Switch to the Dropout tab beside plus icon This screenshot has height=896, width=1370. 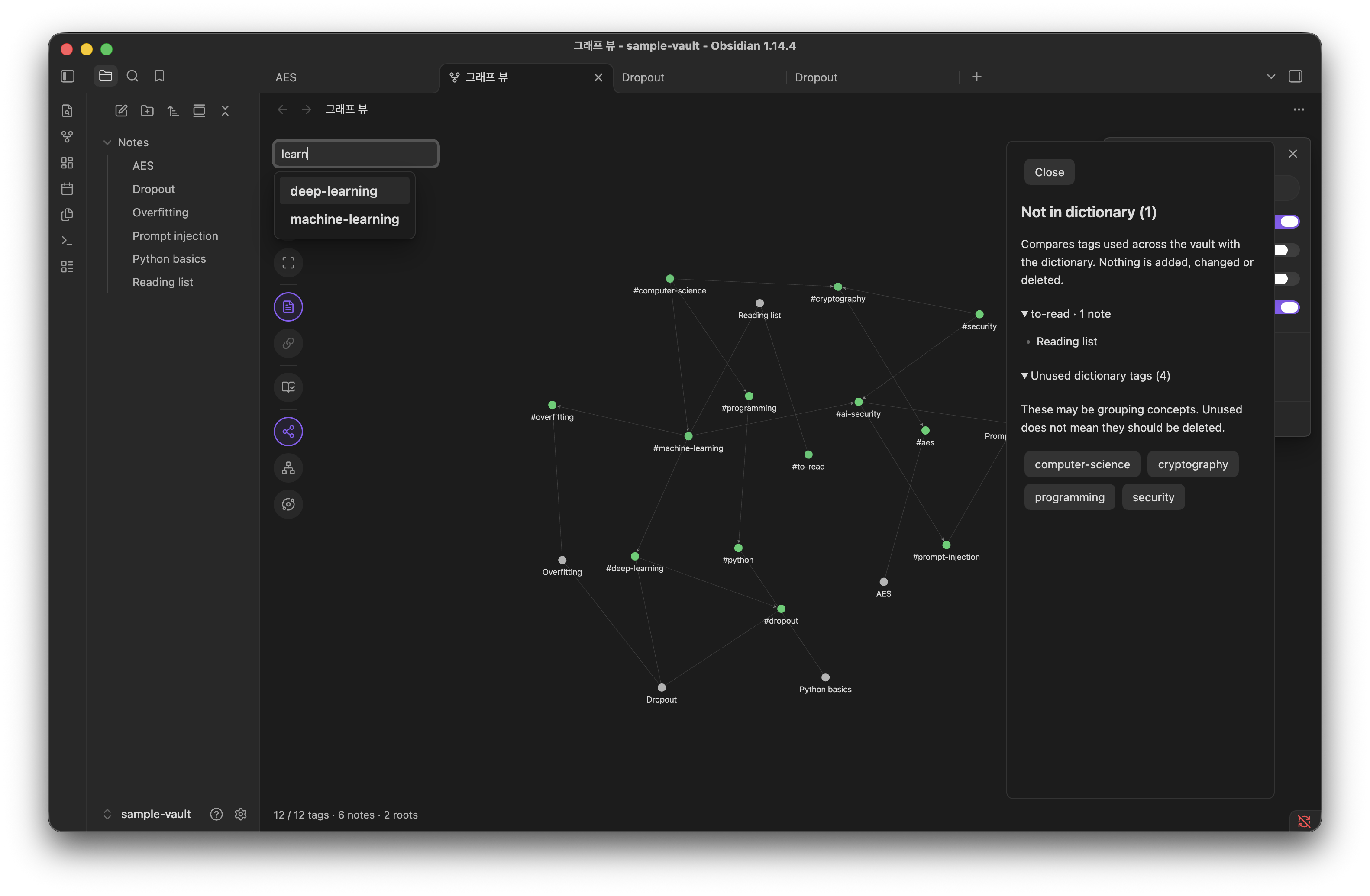tap(872, 77)
